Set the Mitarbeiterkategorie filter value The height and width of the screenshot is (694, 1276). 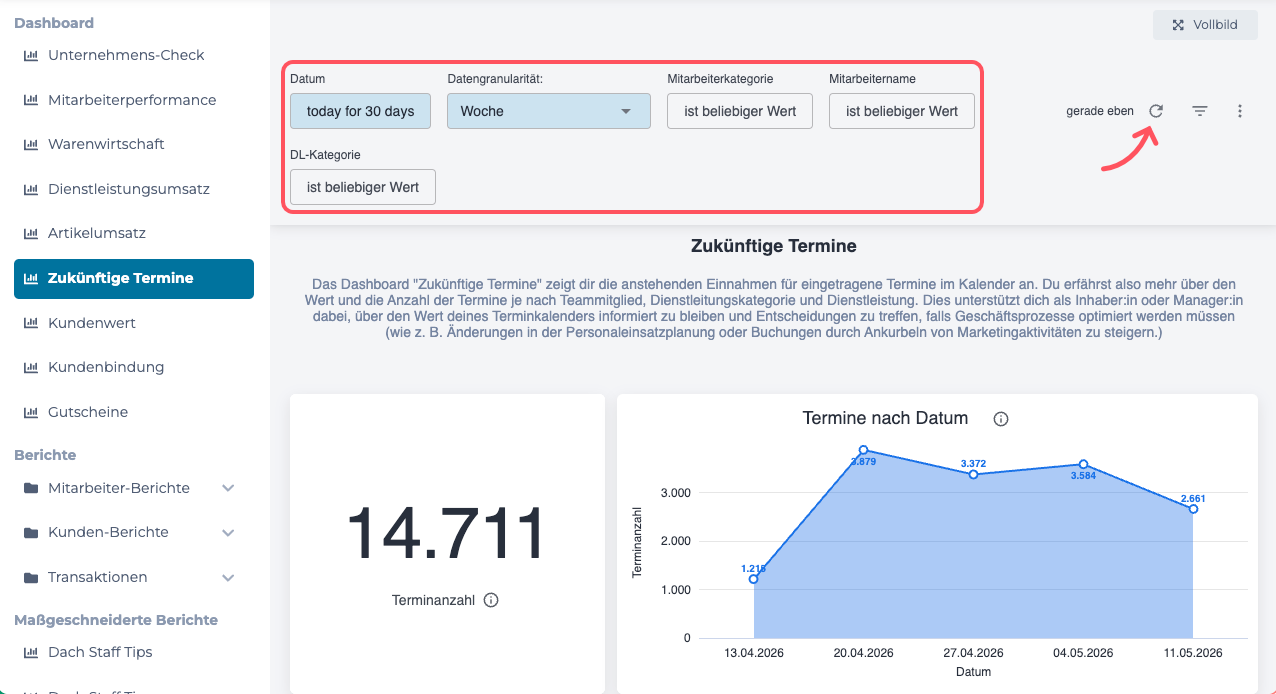coord(740,111)
